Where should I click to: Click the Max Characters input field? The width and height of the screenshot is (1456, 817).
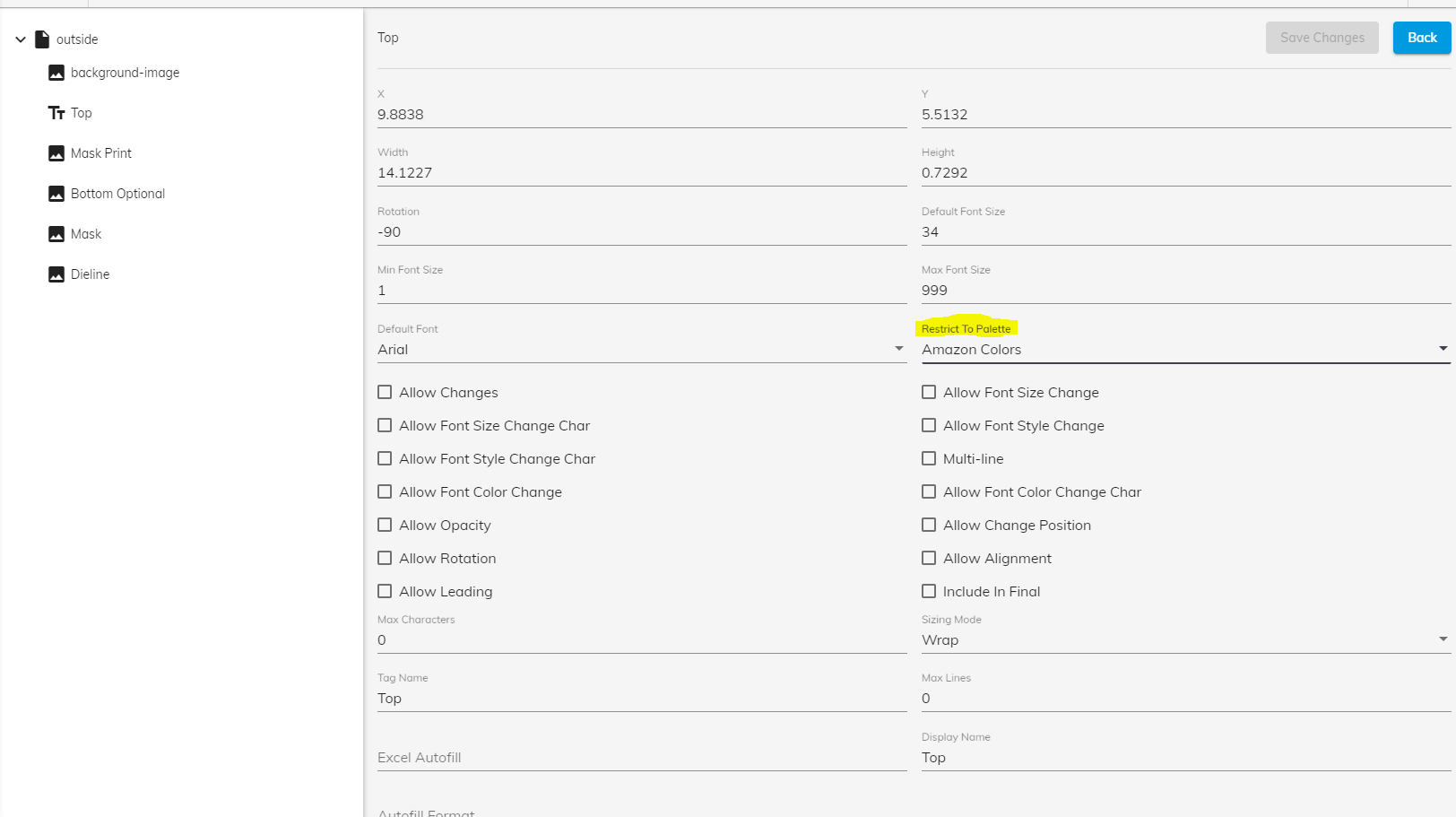tap(642, 640)
